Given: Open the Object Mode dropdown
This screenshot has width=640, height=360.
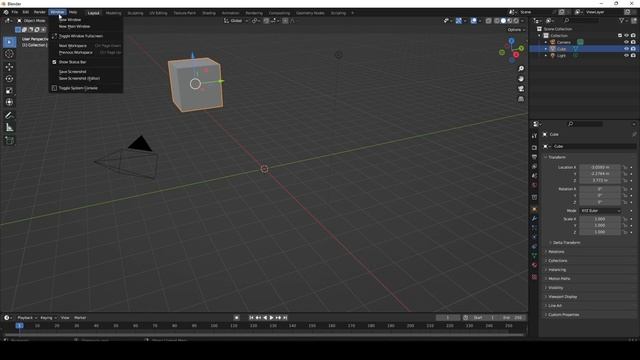Looking at the screenshot, I should click(x=32, y=20).
